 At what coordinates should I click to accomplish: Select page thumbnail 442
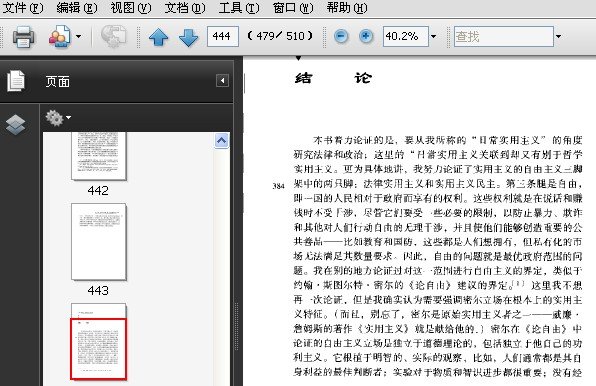[x=98, y=156]
